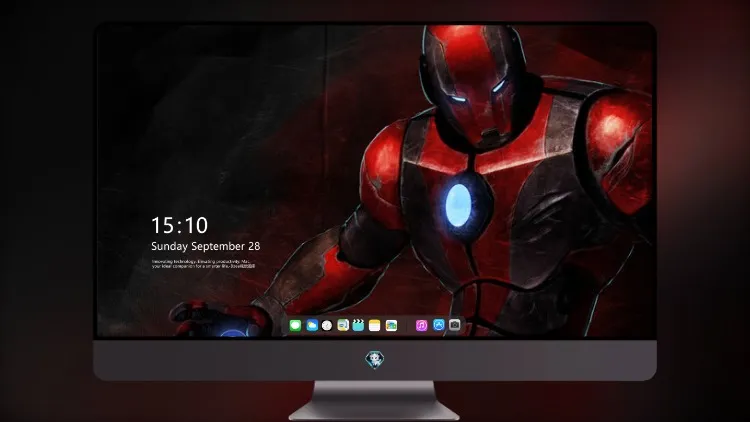Open the yellow Notes app in the dock
750x422 pixels.
(x=375, y=325)
